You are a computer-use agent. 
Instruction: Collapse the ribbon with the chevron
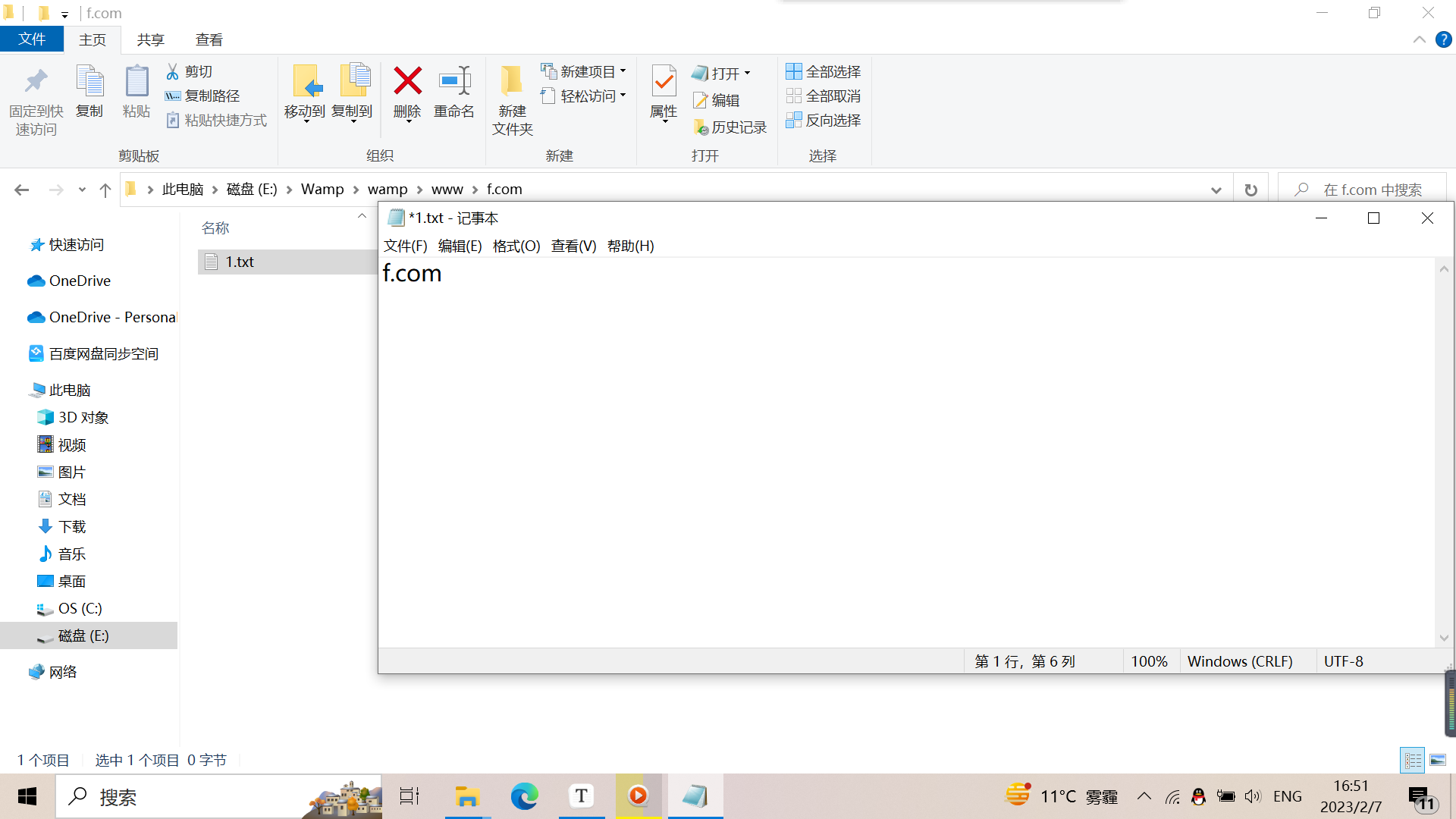(1419, 39)
